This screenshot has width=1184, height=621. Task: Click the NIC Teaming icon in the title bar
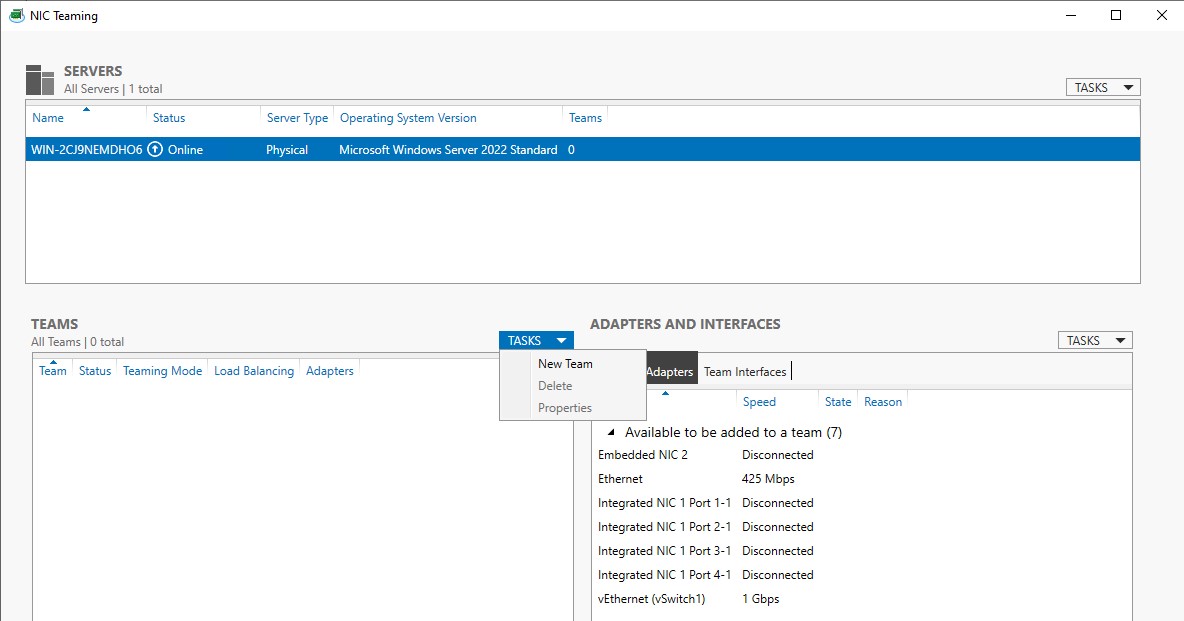click(17, 15)
